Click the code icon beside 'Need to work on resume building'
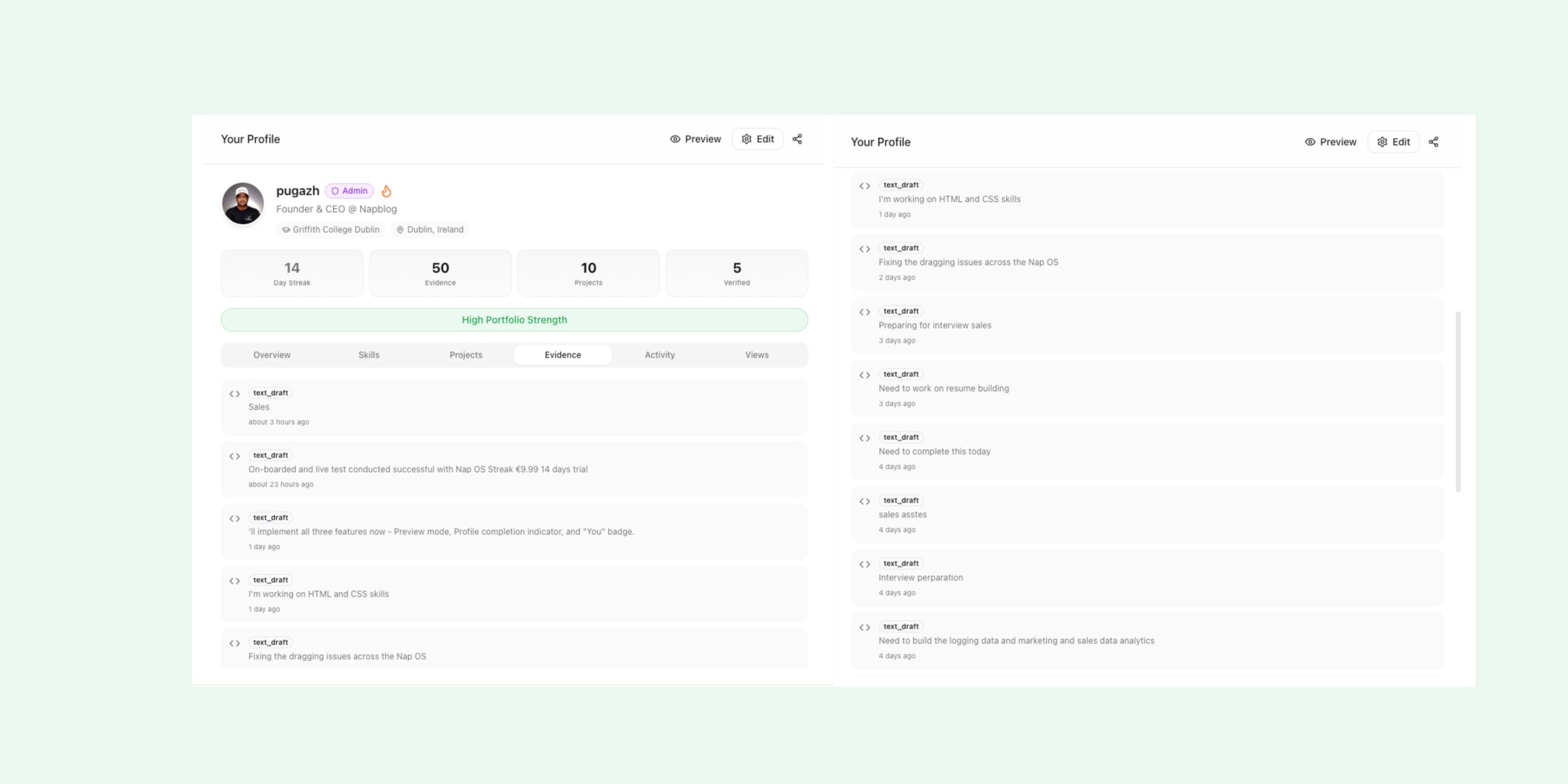The height and width of the screenshot is (784, 1568). 864,375
